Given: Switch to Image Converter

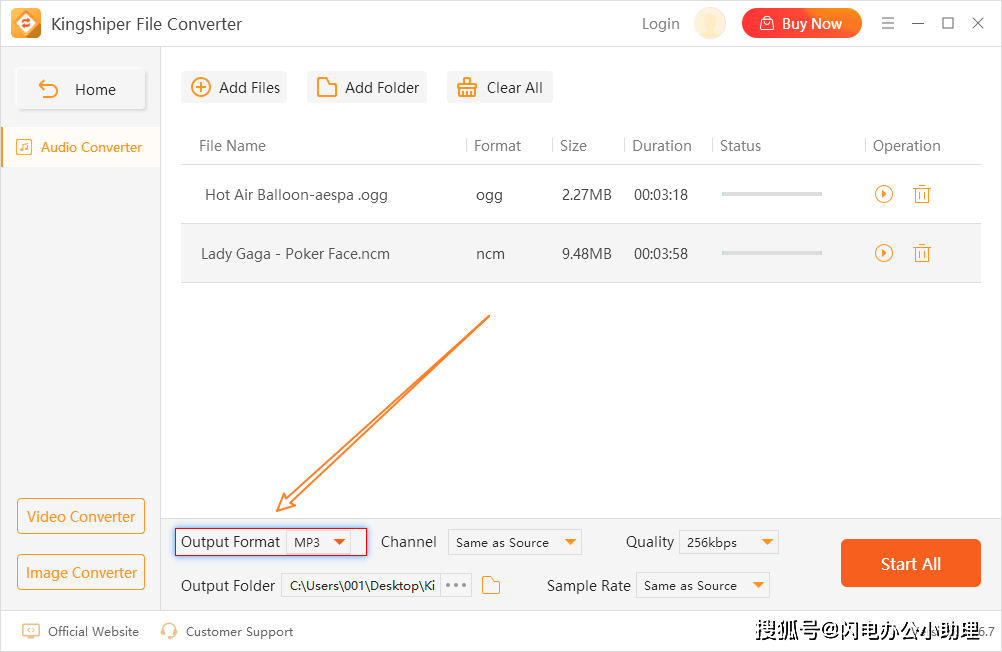Looking at the screenshot, I should 81,572.
